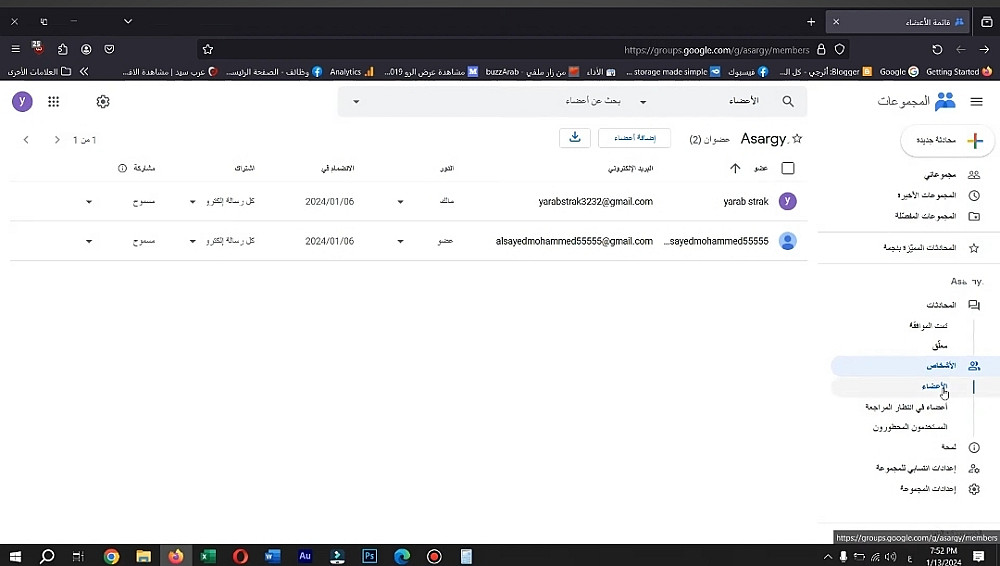Open Photoshop from the taskbar
1000x566 pixels.
click(x=369, y=556)
